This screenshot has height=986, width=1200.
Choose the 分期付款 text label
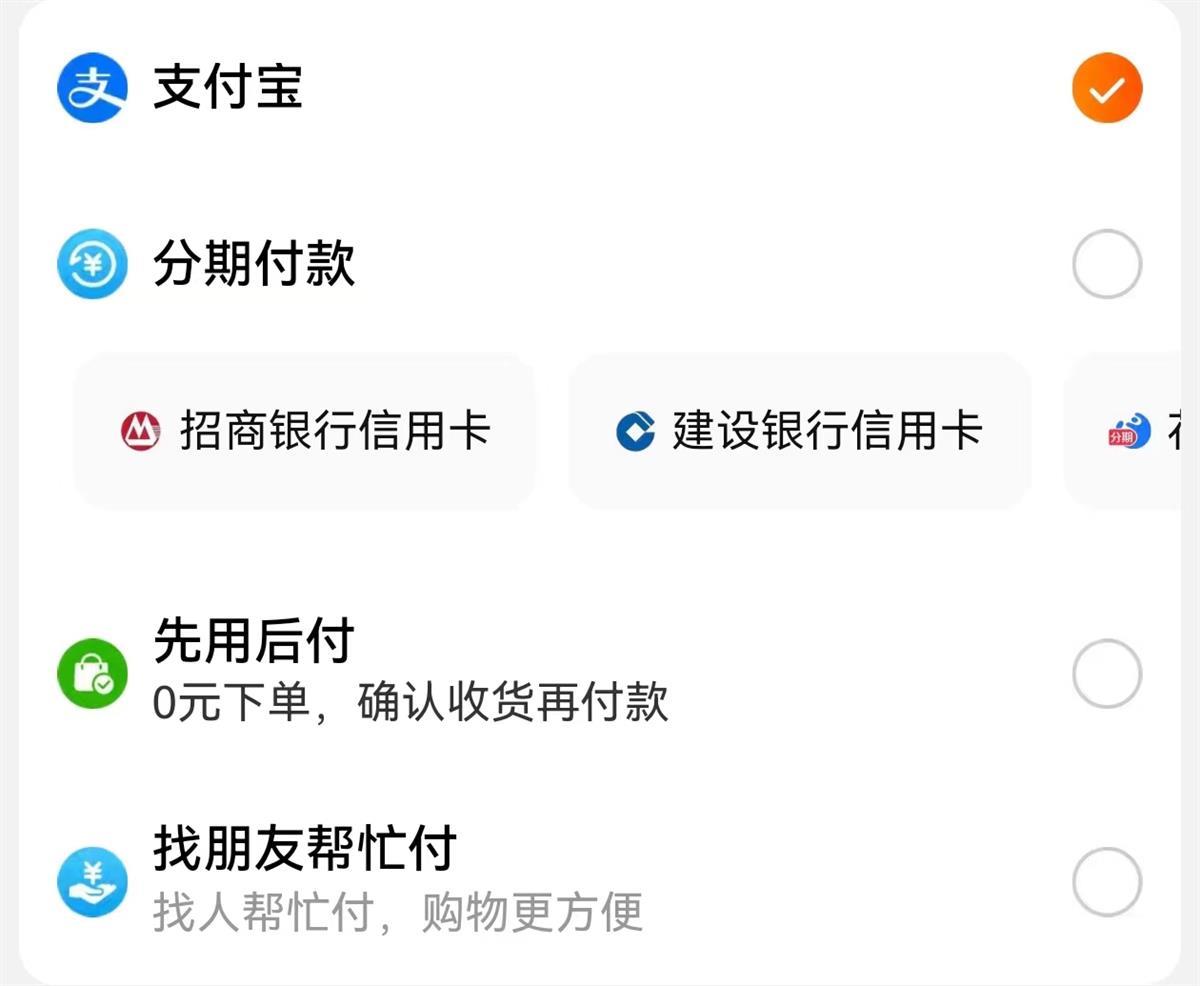pyautogui.click(x=254, y=265)
